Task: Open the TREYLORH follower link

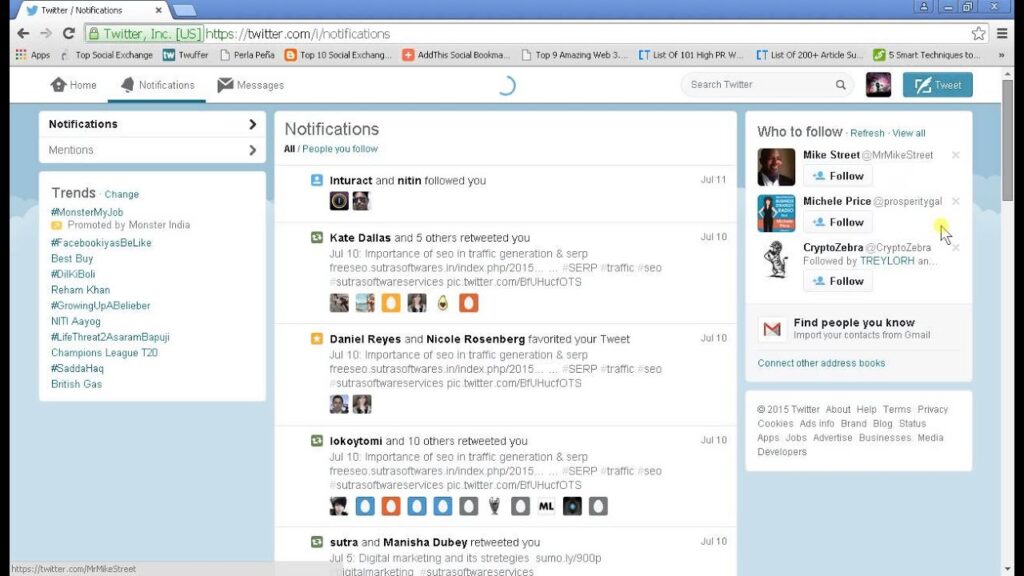Action: pyautogui.click(x=887, y=261)
